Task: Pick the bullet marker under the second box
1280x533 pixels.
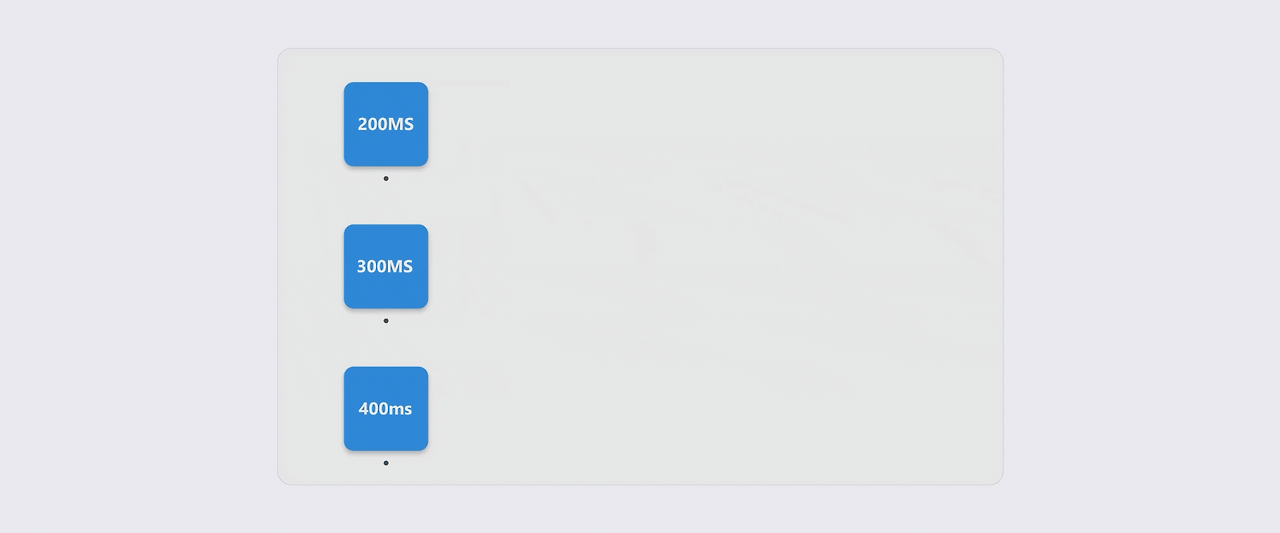Action: tap(386, 321)
